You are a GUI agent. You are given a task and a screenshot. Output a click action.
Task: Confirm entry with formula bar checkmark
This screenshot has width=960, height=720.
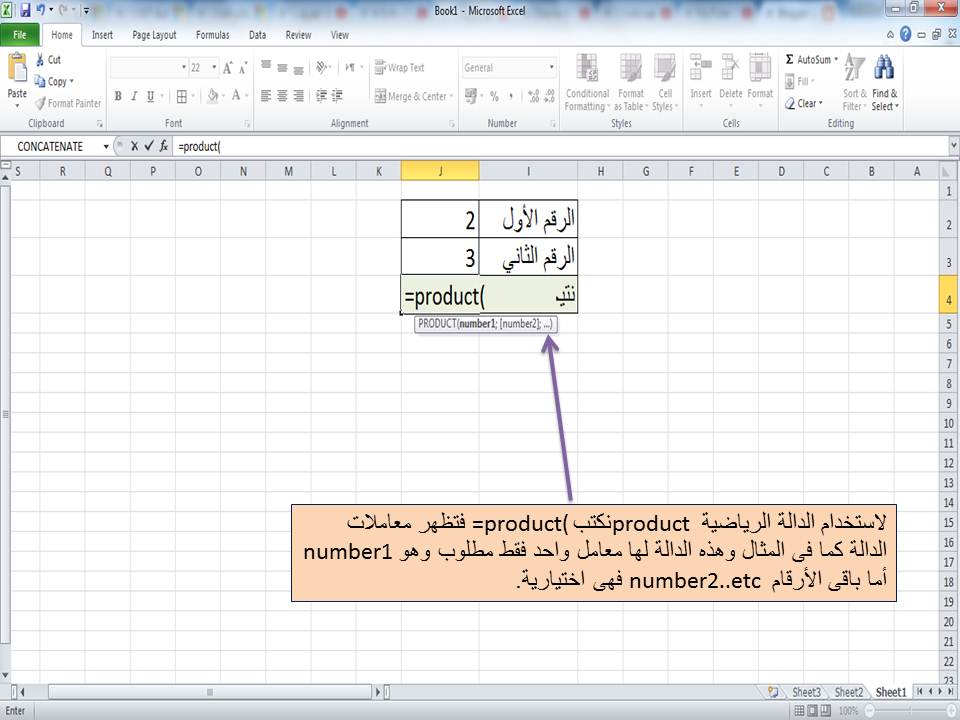(x=149, y=146)
